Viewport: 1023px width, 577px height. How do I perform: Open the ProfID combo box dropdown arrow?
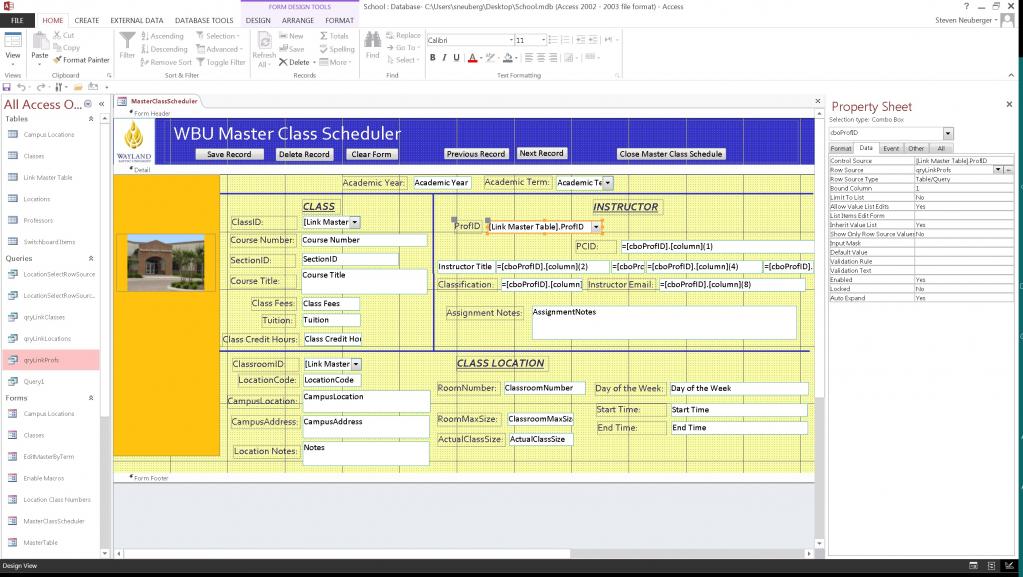tap(596, 227)
